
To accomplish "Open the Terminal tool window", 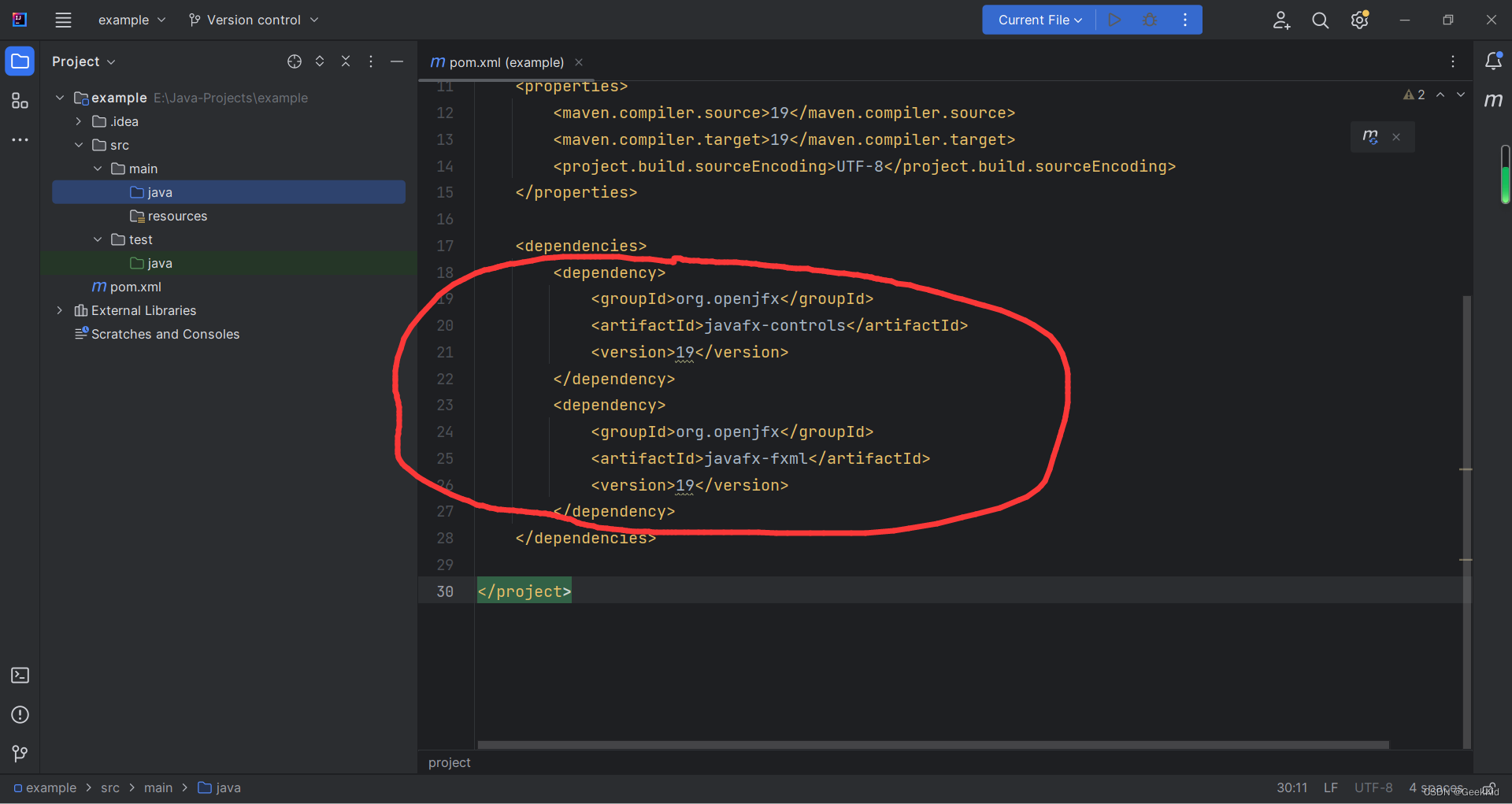I will click(20, 676).
